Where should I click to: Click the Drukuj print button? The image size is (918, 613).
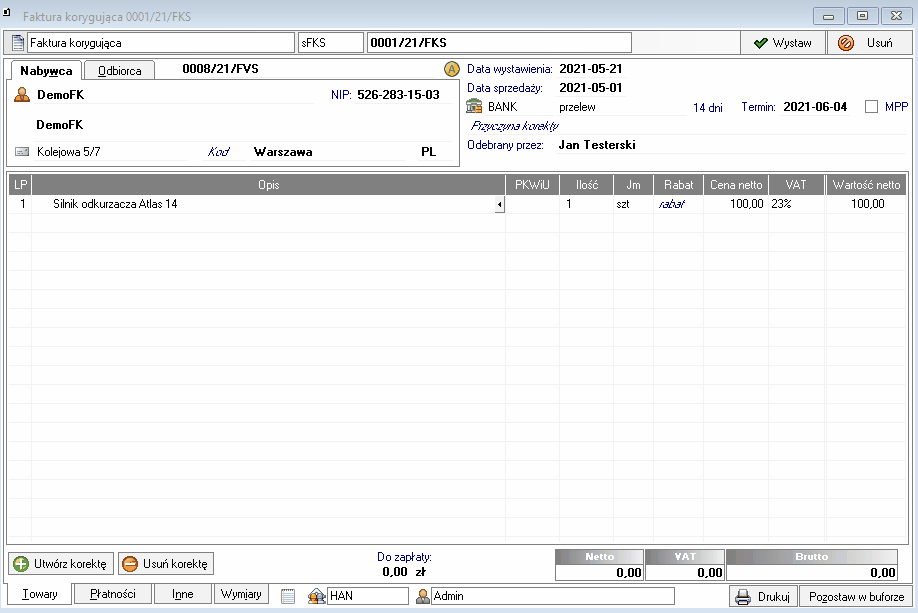763,597
